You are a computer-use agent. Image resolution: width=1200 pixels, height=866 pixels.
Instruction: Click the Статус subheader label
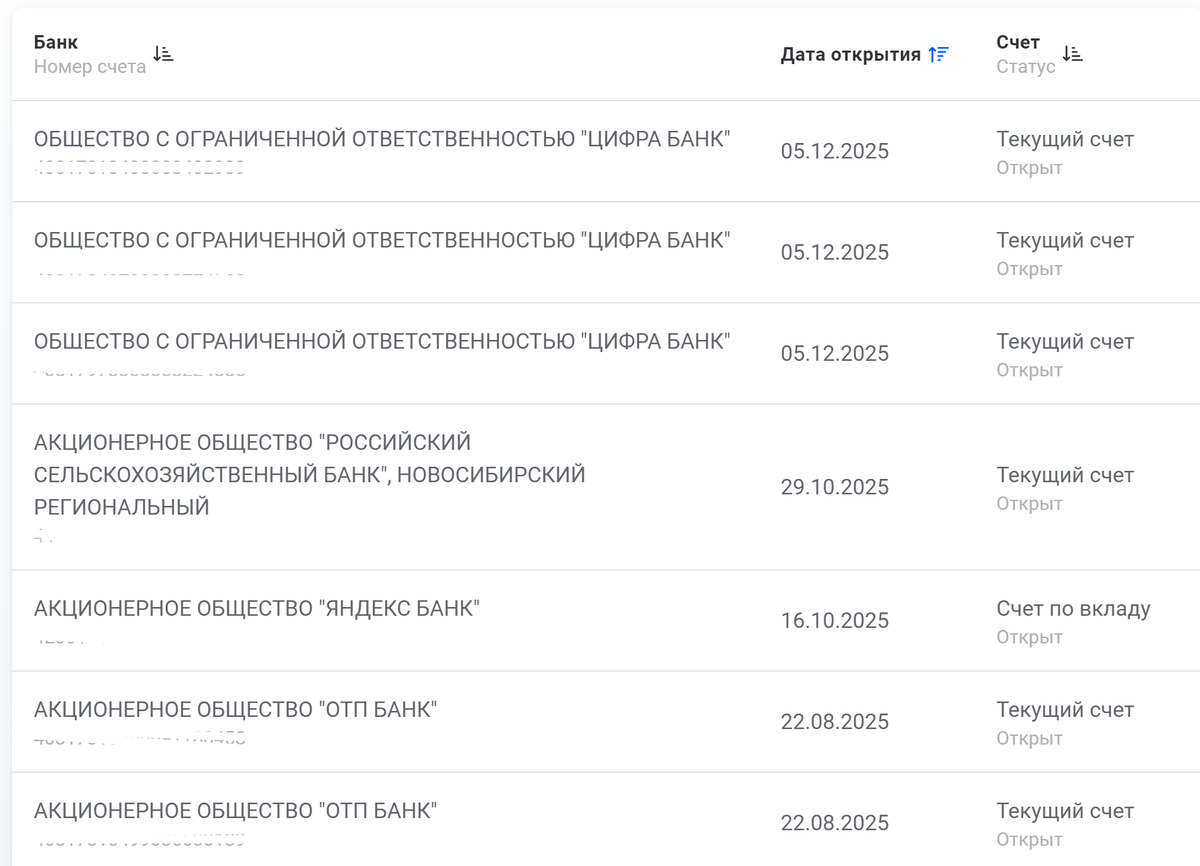click(1026, 67)
